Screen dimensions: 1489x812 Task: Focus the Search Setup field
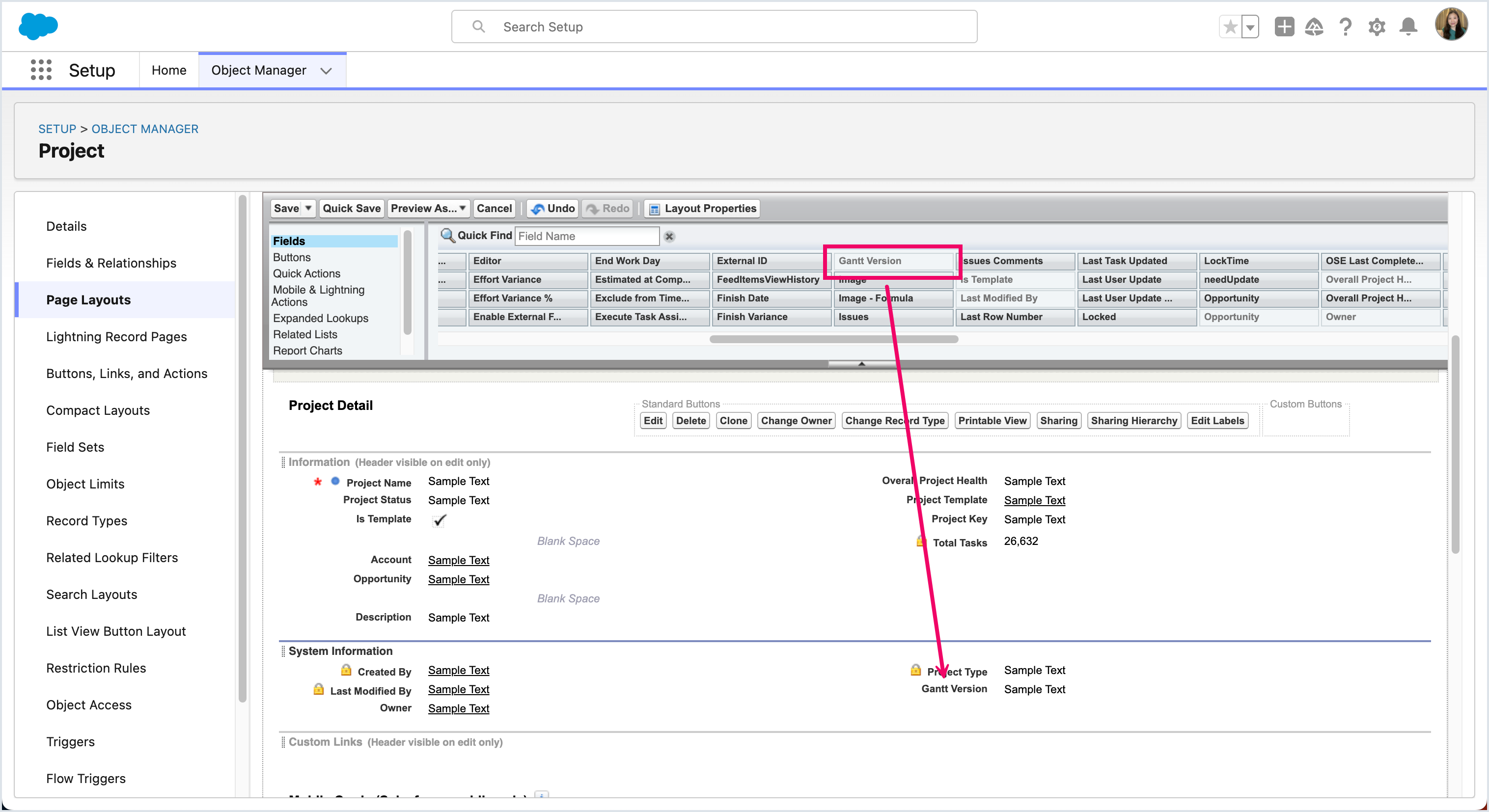(714, 27)
